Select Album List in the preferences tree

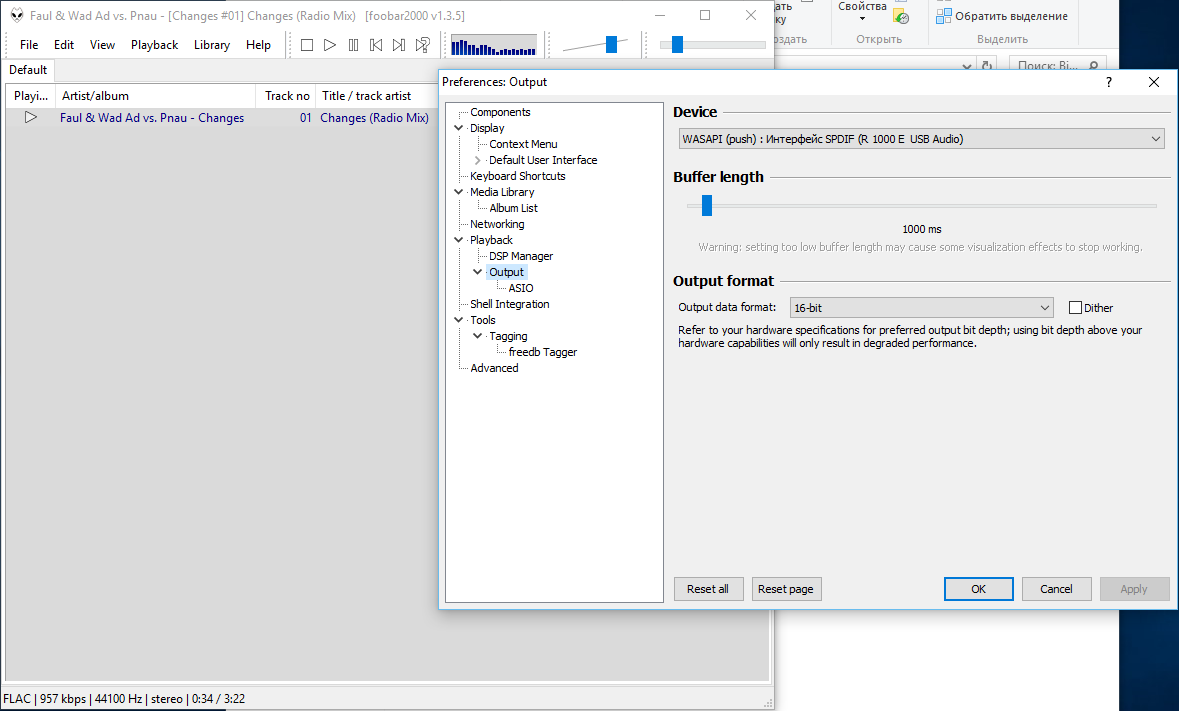coord(514,207)
